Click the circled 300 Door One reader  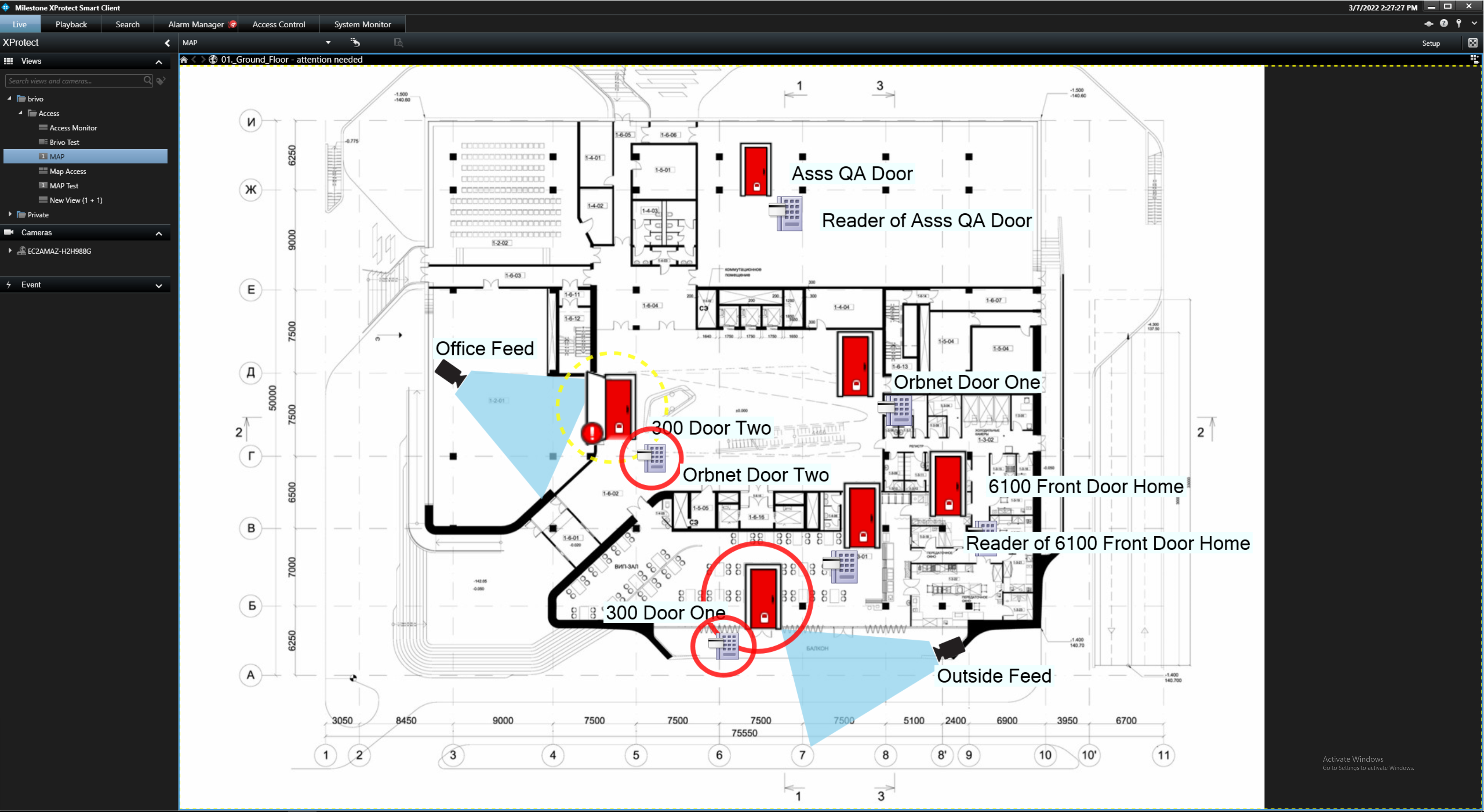tap(723, 646)
